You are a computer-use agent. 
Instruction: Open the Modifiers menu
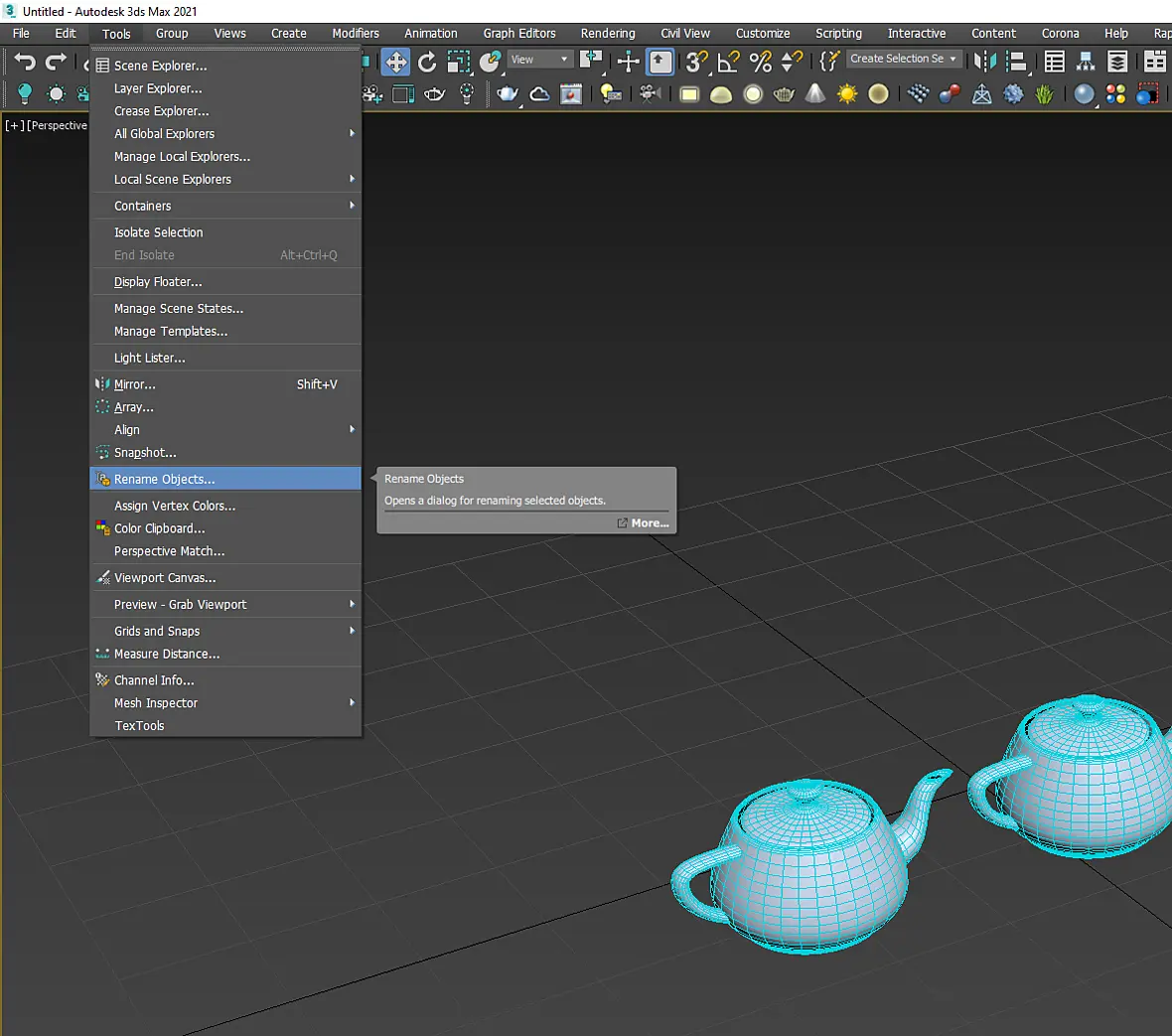pyautogui.click(x=356, y=34)
